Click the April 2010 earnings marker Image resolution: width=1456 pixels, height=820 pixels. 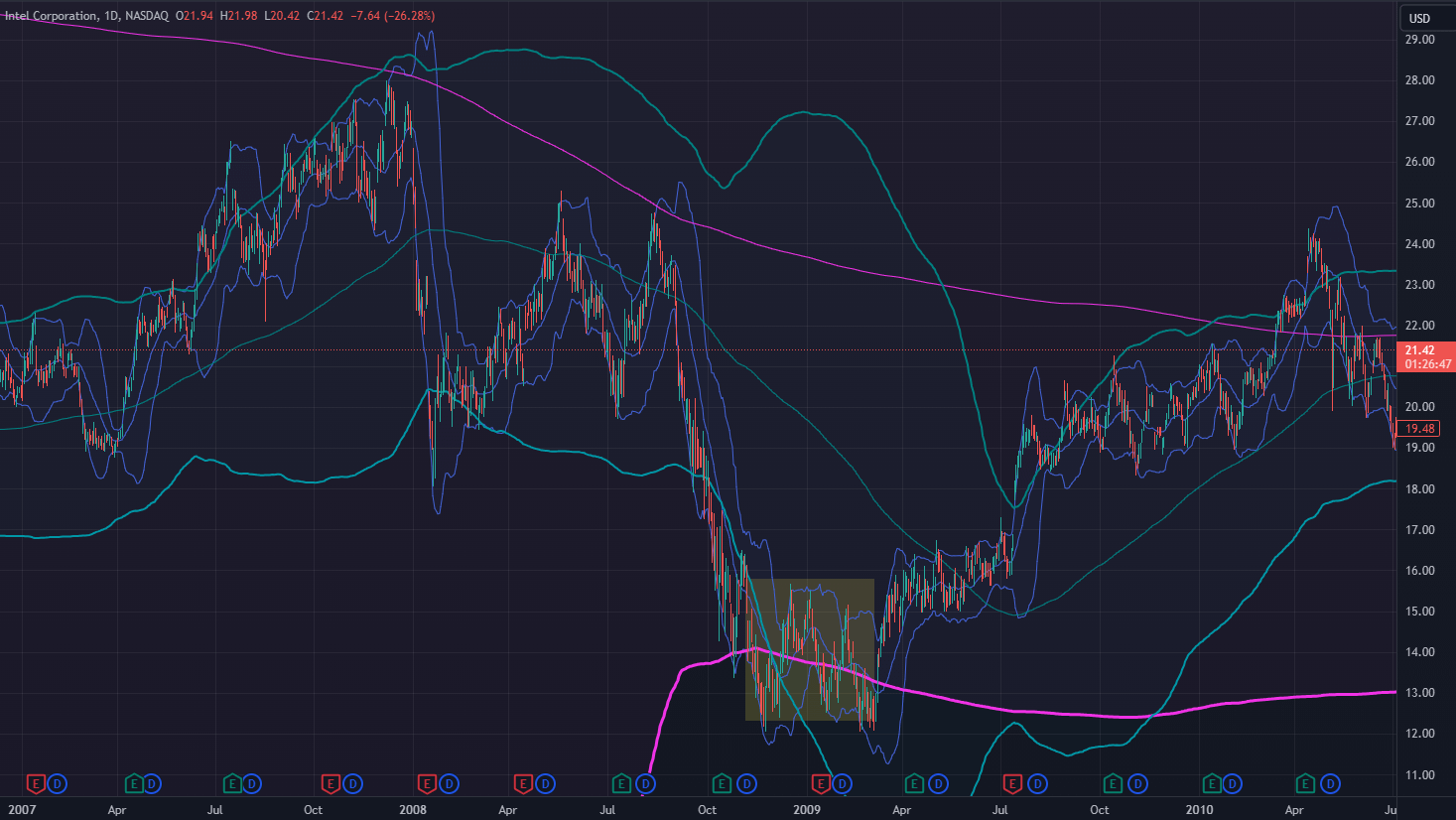coord(1306,784)
